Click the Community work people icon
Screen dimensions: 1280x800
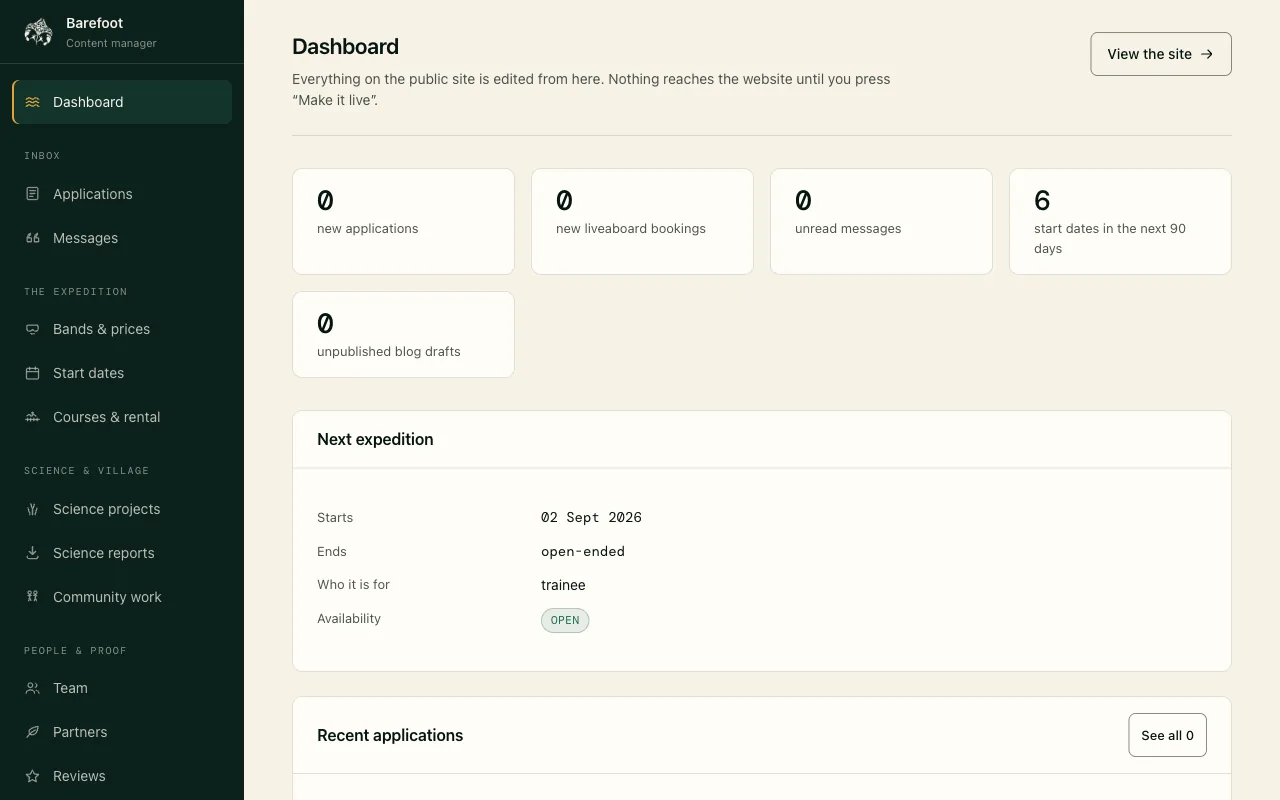[x=33, y=597]
